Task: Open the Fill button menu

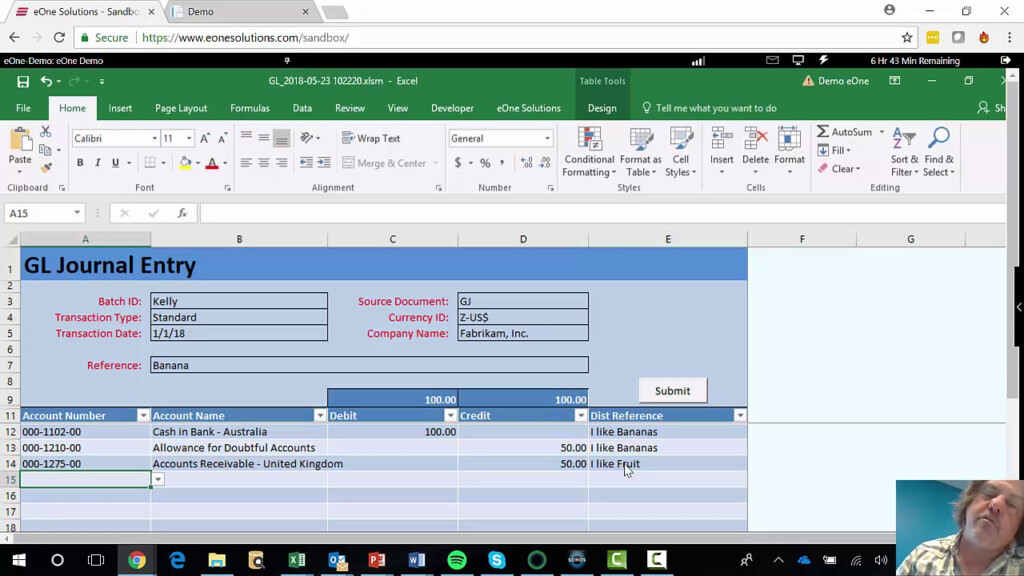Action: coord(835,150)
